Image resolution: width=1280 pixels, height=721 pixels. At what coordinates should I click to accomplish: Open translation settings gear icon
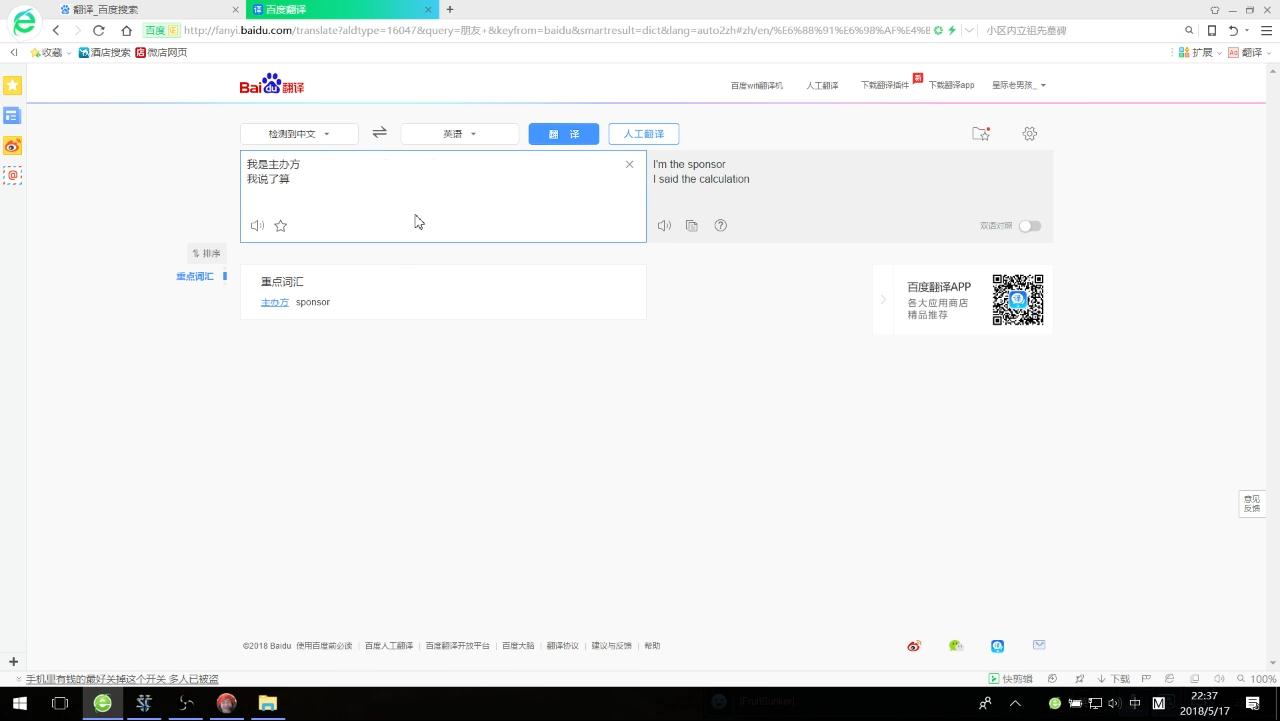tap(1029, 134)
